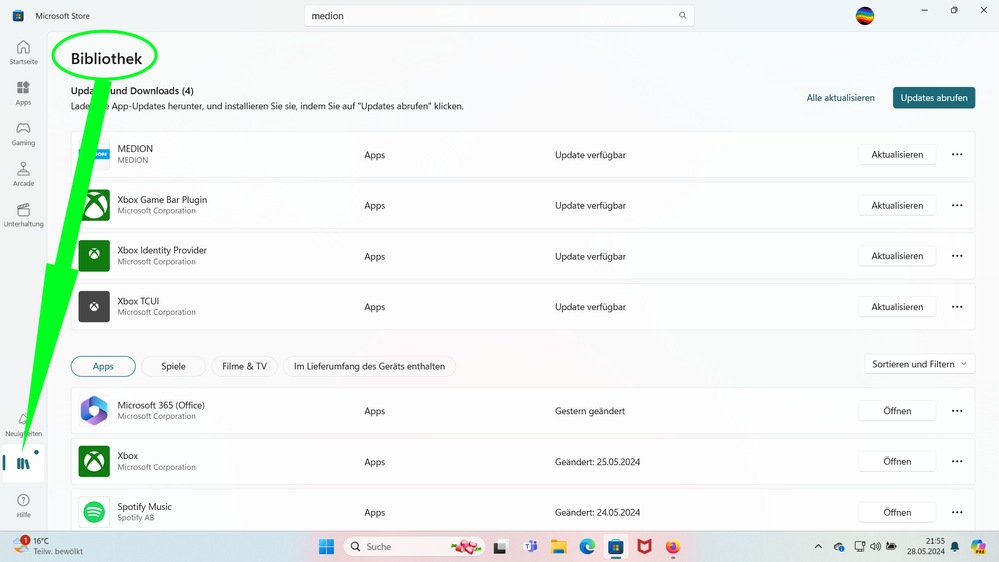Image resolution: width=999 pixels, height=562 pixels.
Task: Show hidden system tray icons
Action: [x=818, y=547]
